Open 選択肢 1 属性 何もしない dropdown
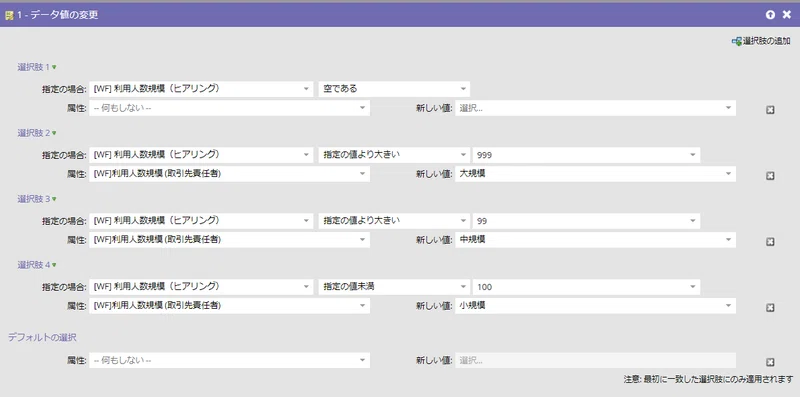The image size is (800, 397). [229, 108]
